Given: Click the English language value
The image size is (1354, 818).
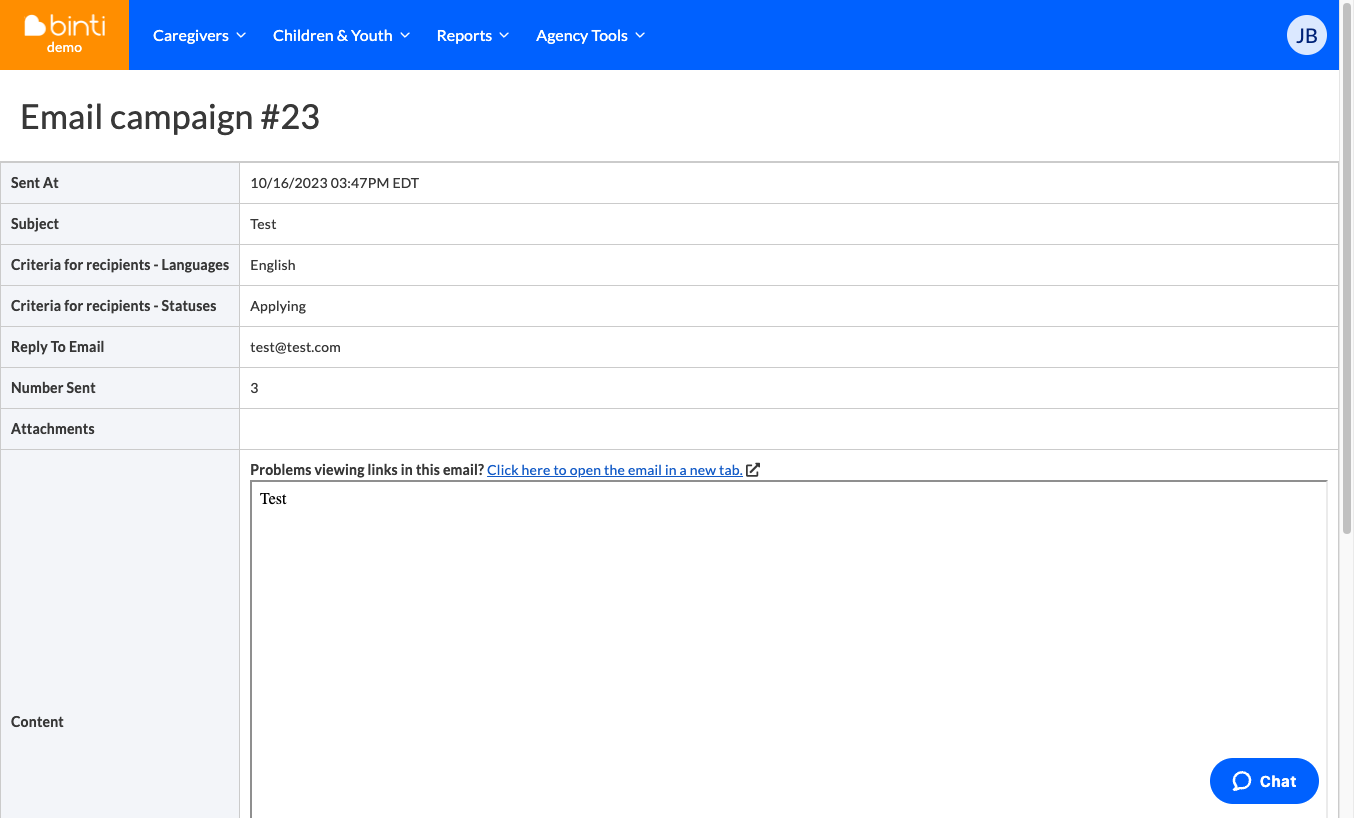Looking at the screenshot, I should [273, 265].
